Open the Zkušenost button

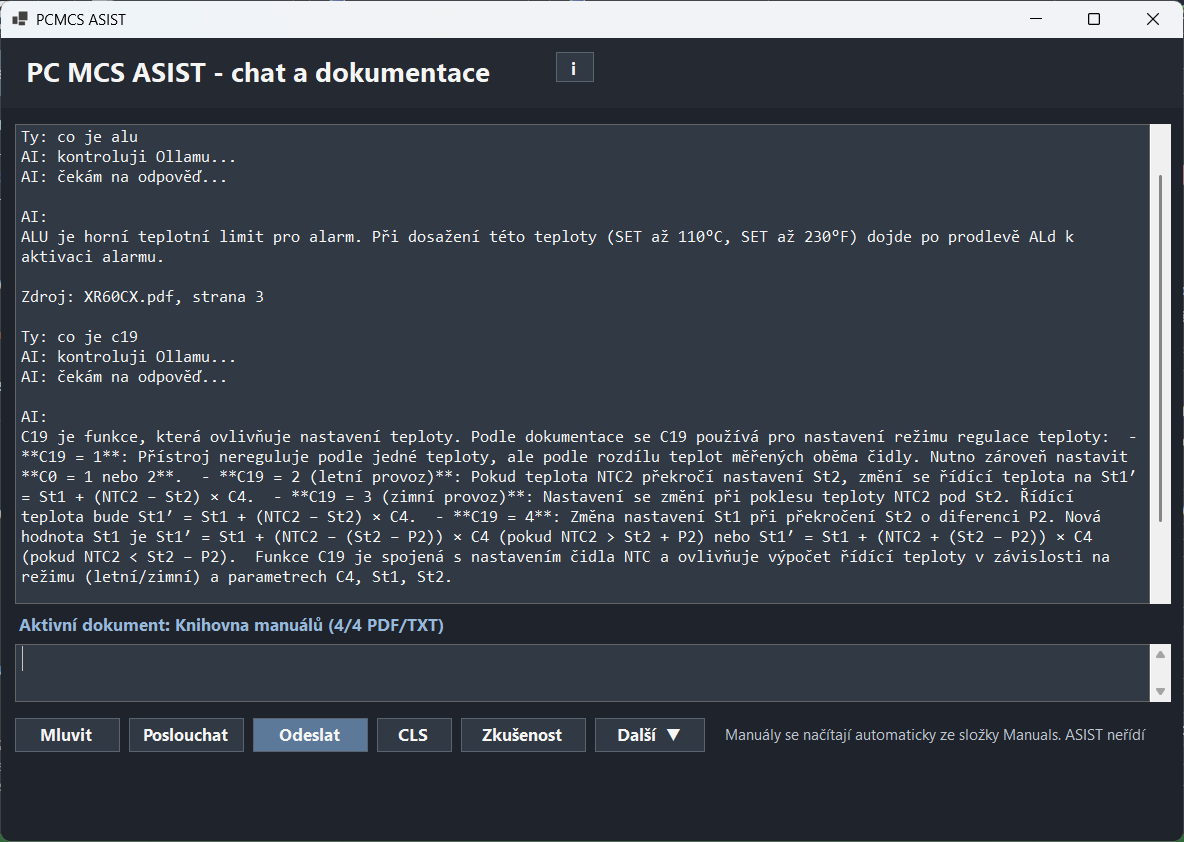(523, 735)
